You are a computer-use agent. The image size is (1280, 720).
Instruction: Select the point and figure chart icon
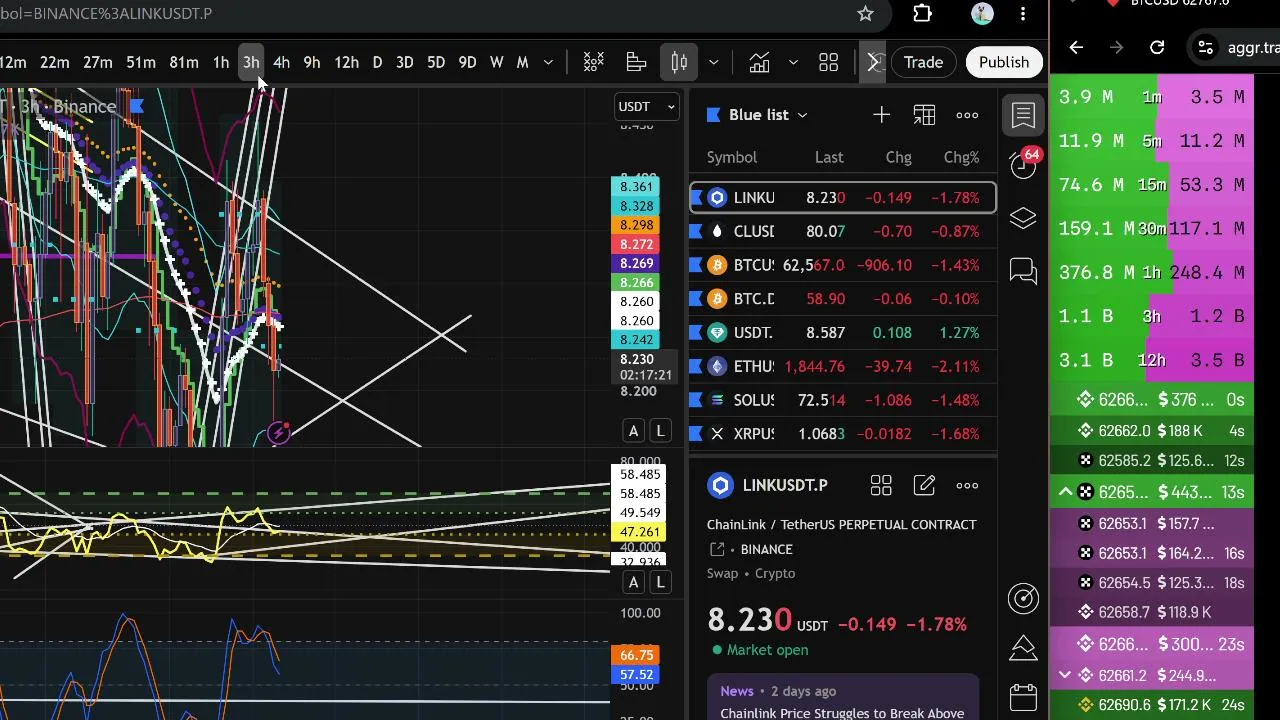tap(594, 62)
